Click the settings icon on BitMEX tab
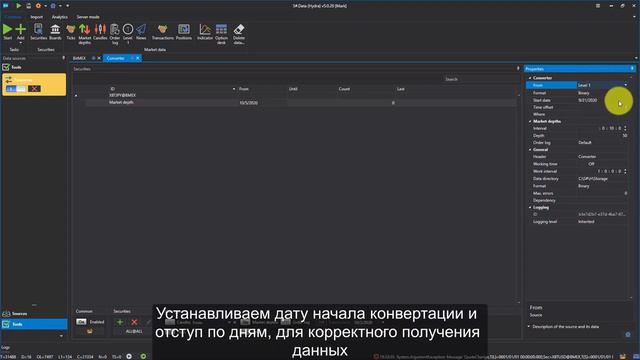 pos(93,58)
